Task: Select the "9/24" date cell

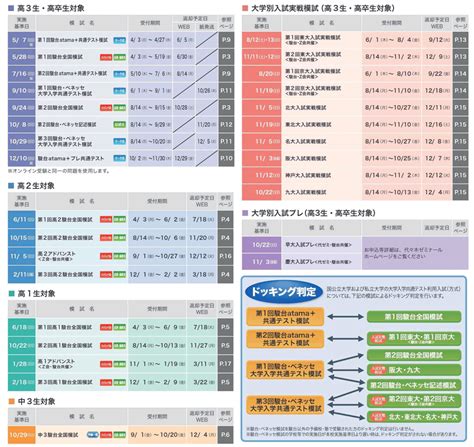Action: (21, 108)
